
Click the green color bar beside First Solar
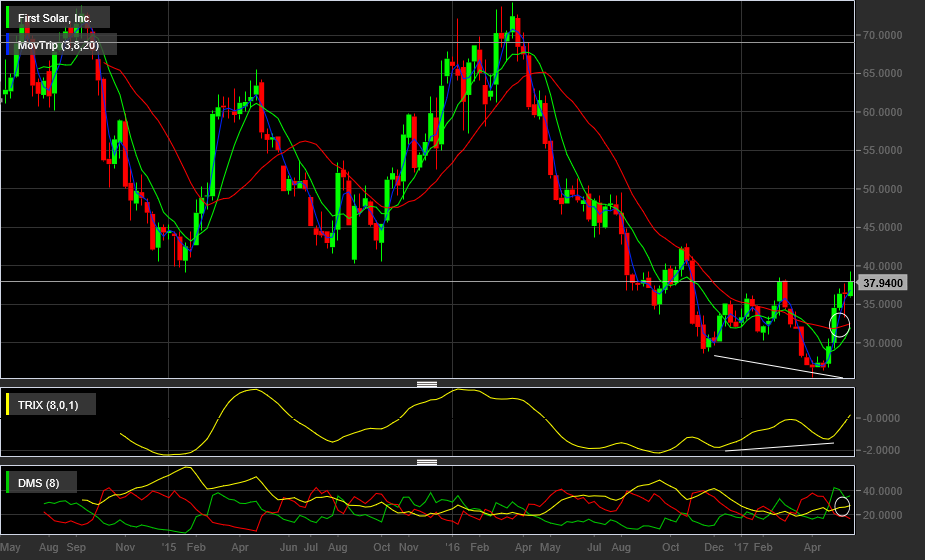[8, 17]
